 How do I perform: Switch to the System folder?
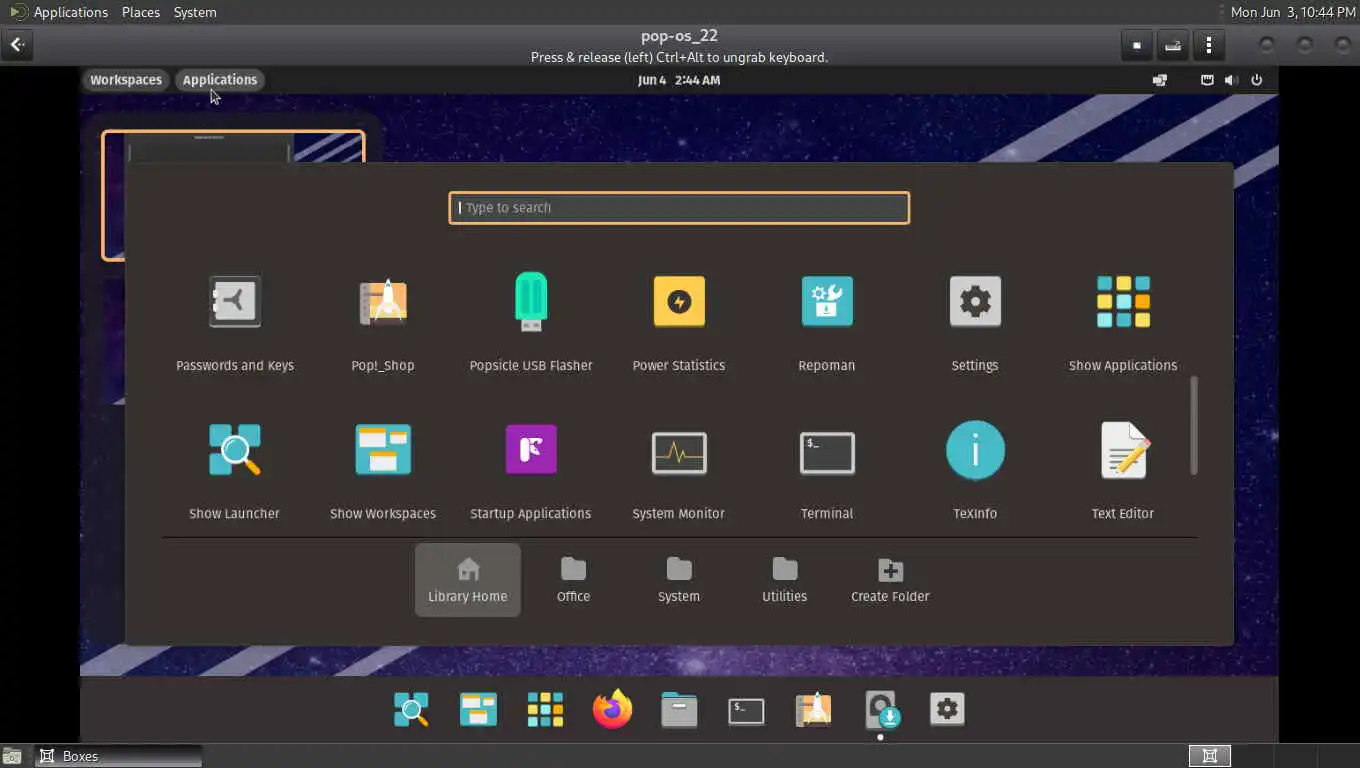[x=679, y=580]
